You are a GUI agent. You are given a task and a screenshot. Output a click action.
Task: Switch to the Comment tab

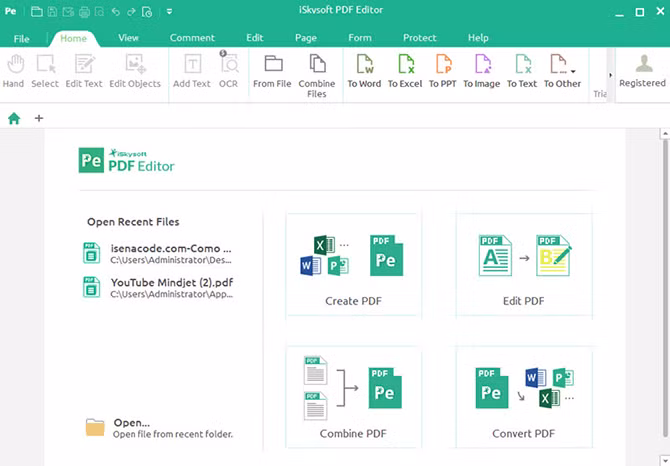192,38
